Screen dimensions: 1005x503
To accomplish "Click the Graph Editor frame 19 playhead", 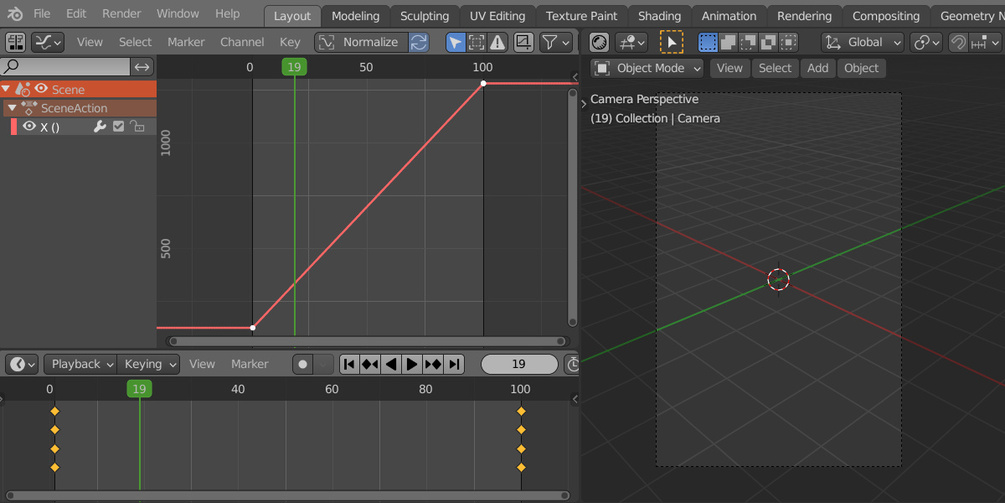I will pyautogui.click(x=294, y=67).
